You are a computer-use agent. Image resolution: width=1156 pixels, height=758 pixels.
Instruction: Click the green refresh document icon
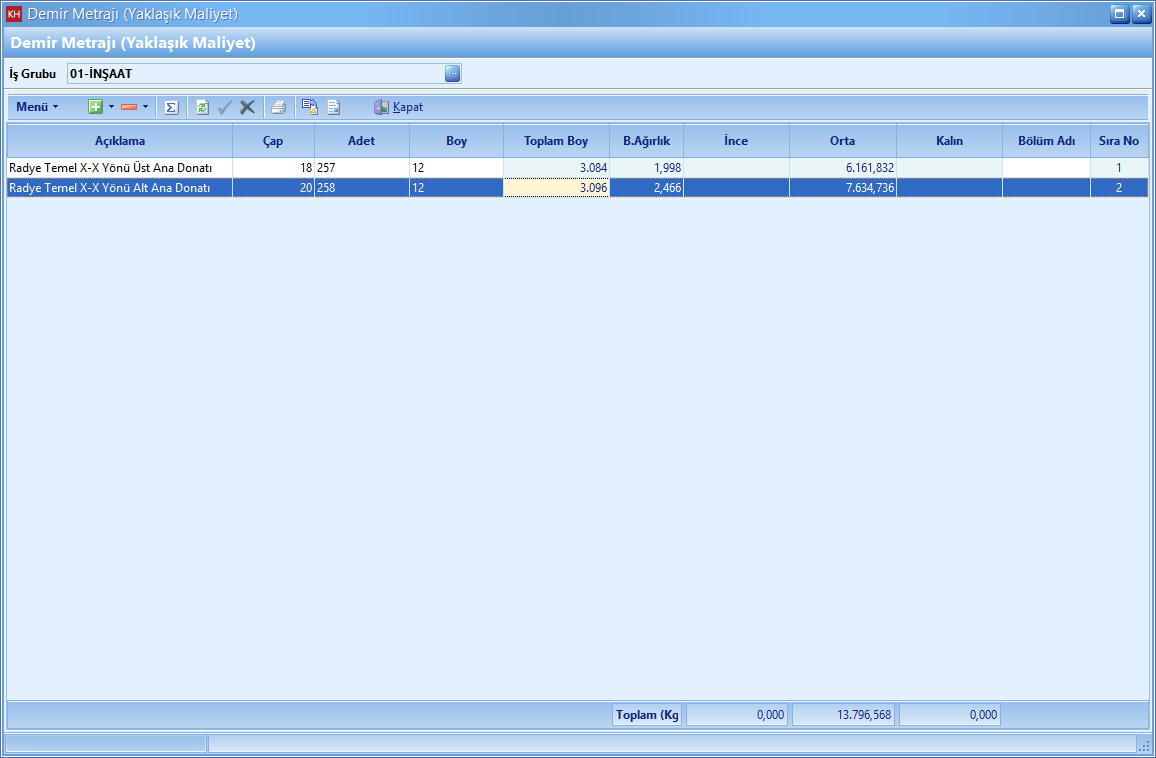pos(202,107)
